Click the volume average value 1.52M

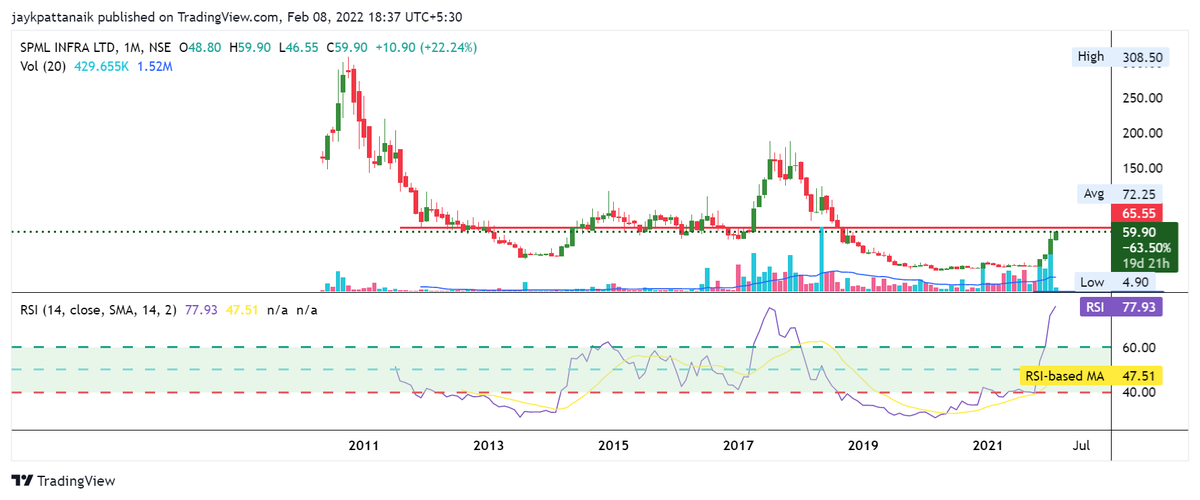point(157,67)
